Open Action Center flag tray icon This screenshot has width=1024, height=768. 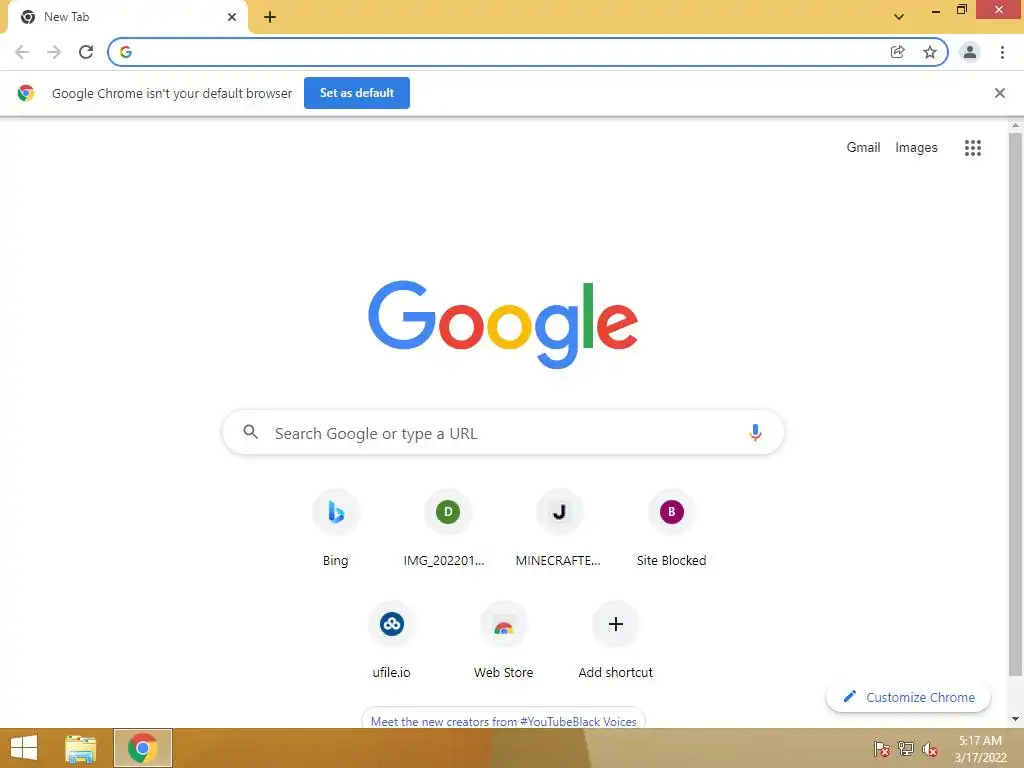[x=882, y=748]
